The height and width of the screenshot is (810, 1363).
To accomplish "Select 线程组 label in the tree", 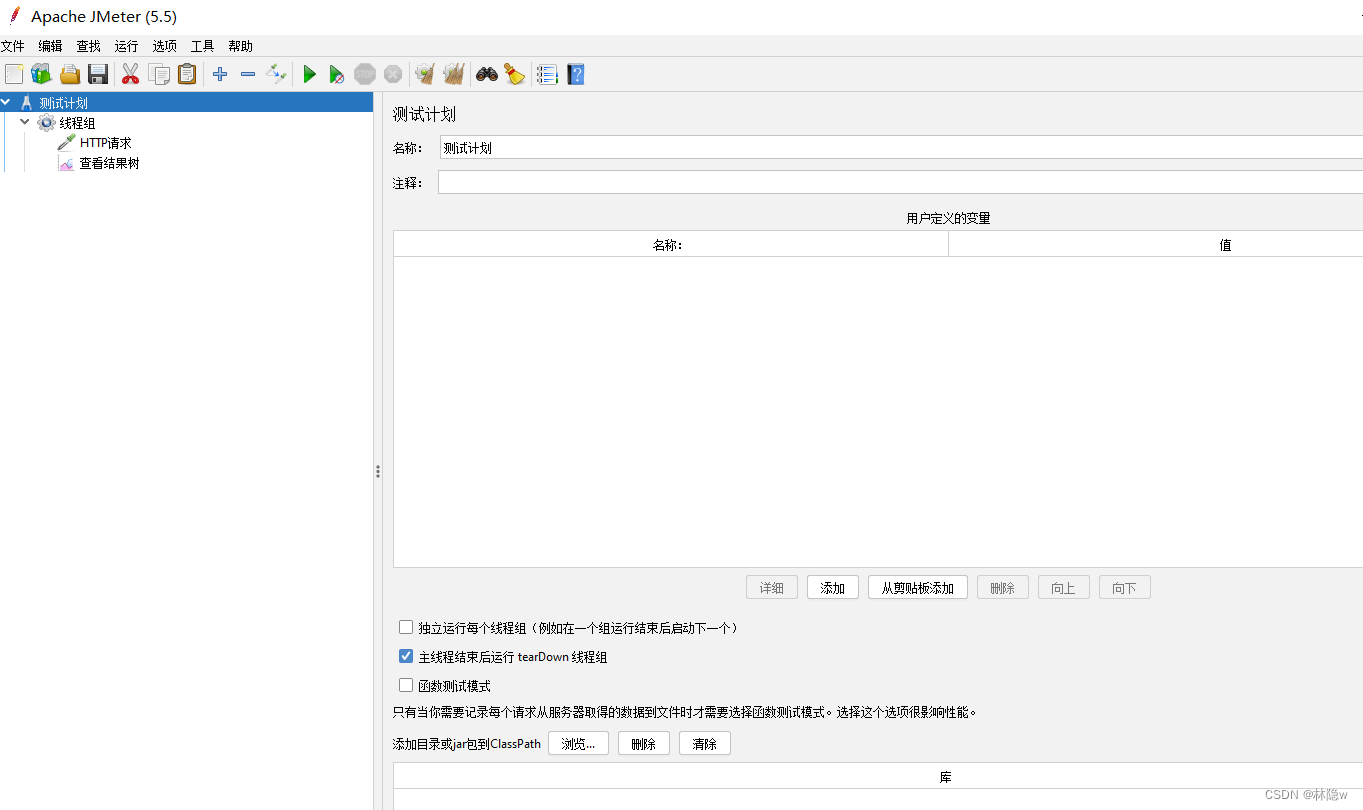I will coord(77,123).
